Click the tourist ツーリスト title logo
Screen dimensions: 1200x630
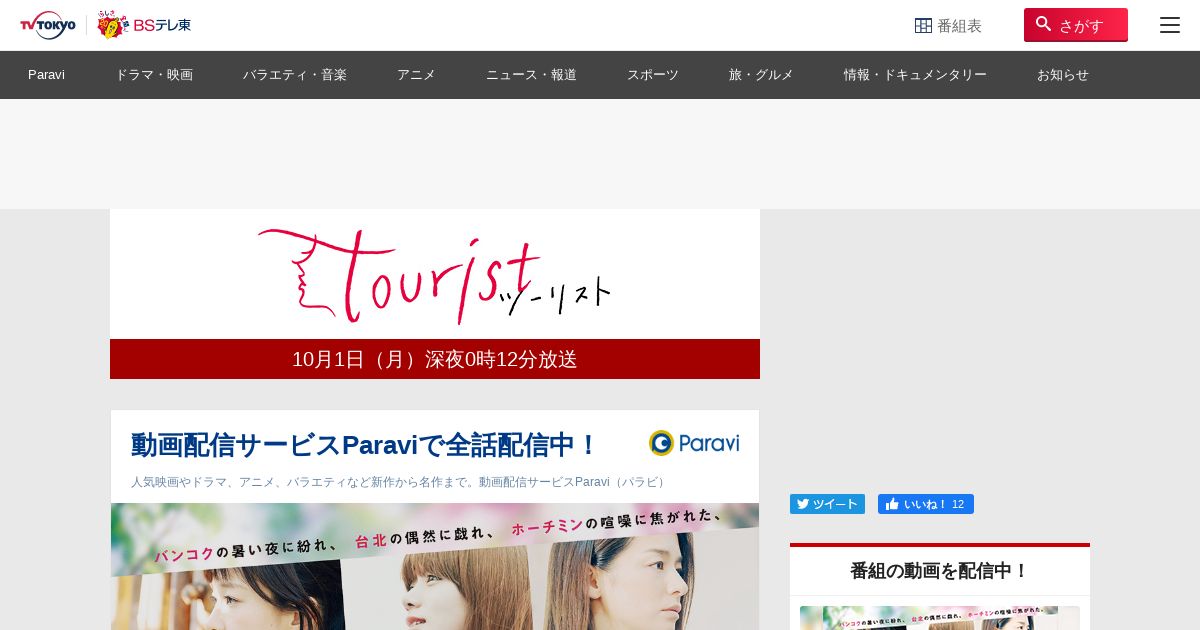(x=435, y=276)
